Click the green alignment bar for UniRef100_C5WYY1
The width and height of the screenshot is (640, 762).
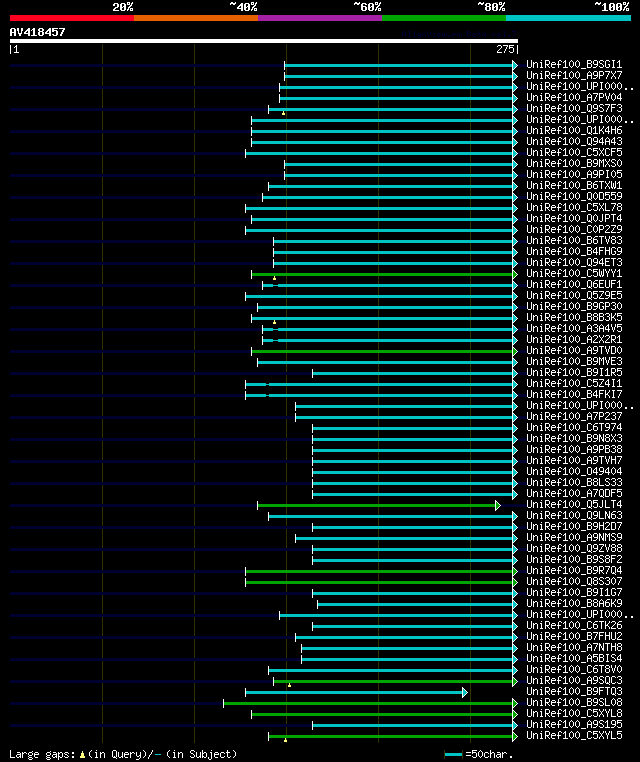(x=382, y=275)
